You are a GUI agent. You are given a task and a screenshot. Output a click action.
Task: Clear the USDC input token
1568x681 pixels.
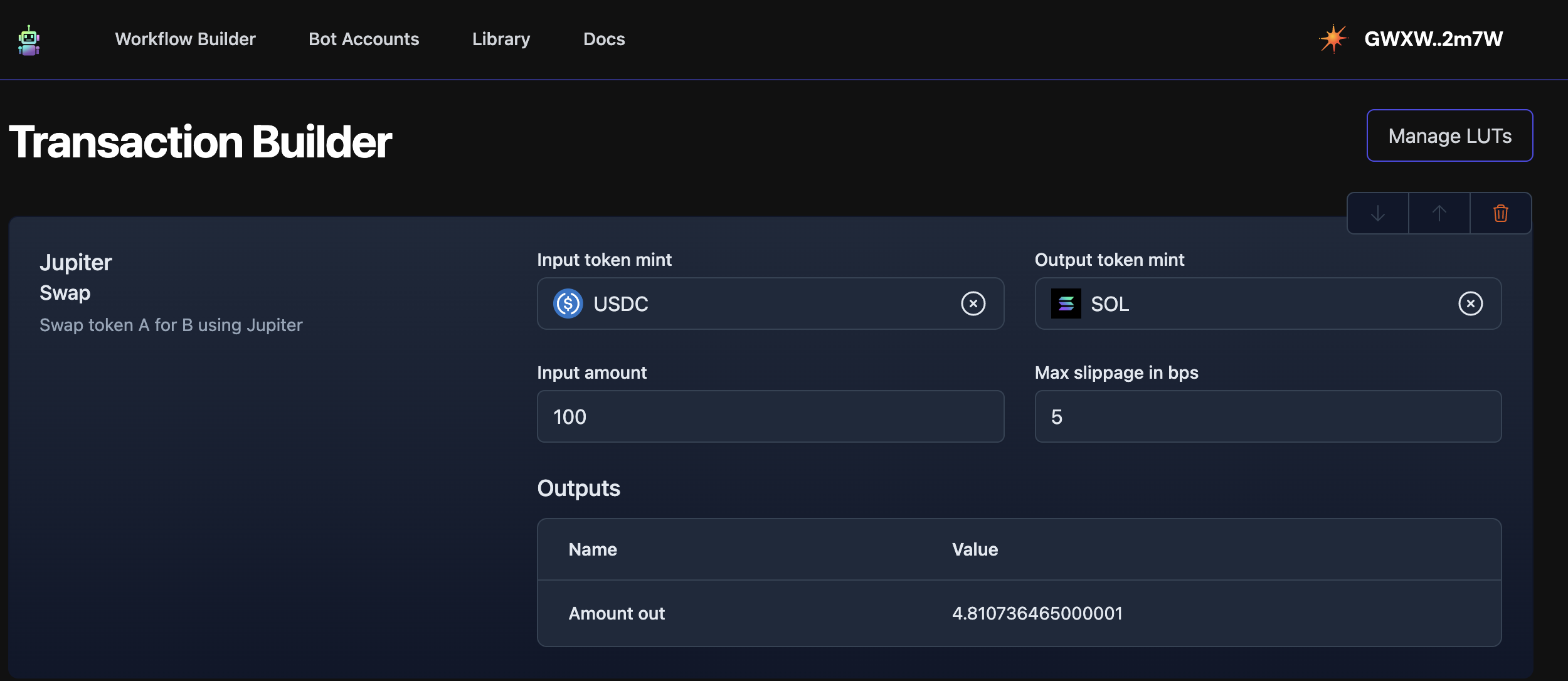pyautogui.click(x=973, y=304)
